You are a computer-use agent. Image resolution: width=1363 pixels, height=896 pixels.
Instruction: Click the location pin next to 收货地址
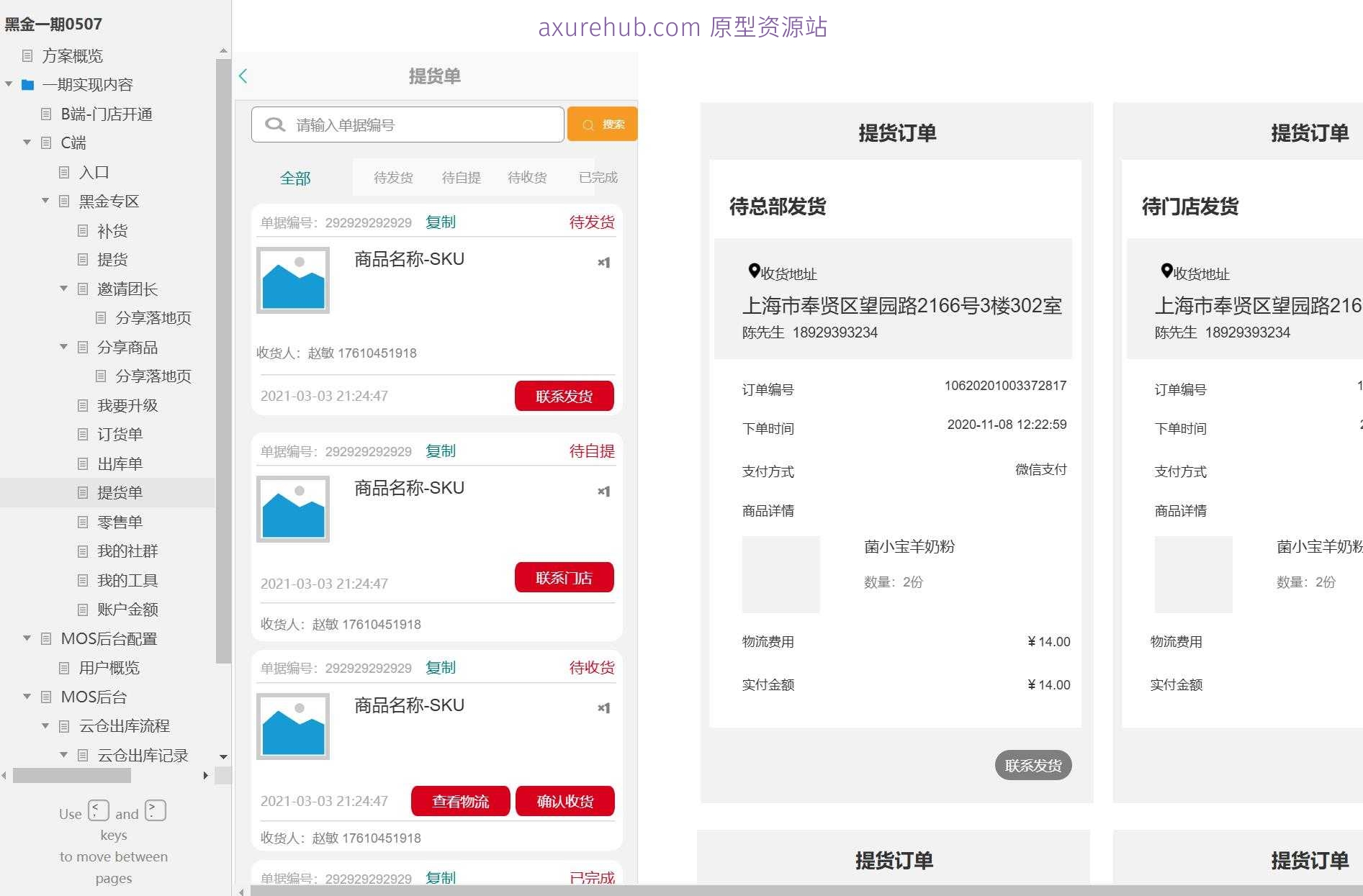pyautogui.click(x=753, y=271)
